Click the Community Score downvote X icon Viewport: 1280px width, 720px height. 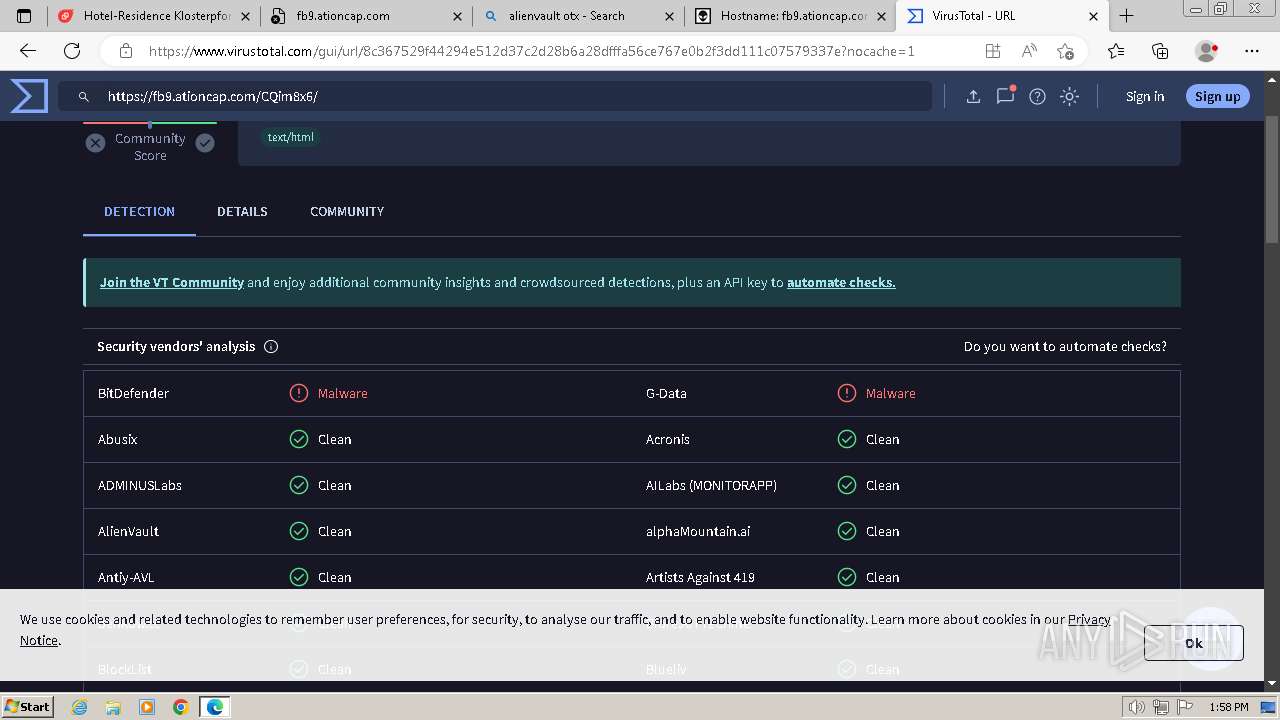point(95,143)
